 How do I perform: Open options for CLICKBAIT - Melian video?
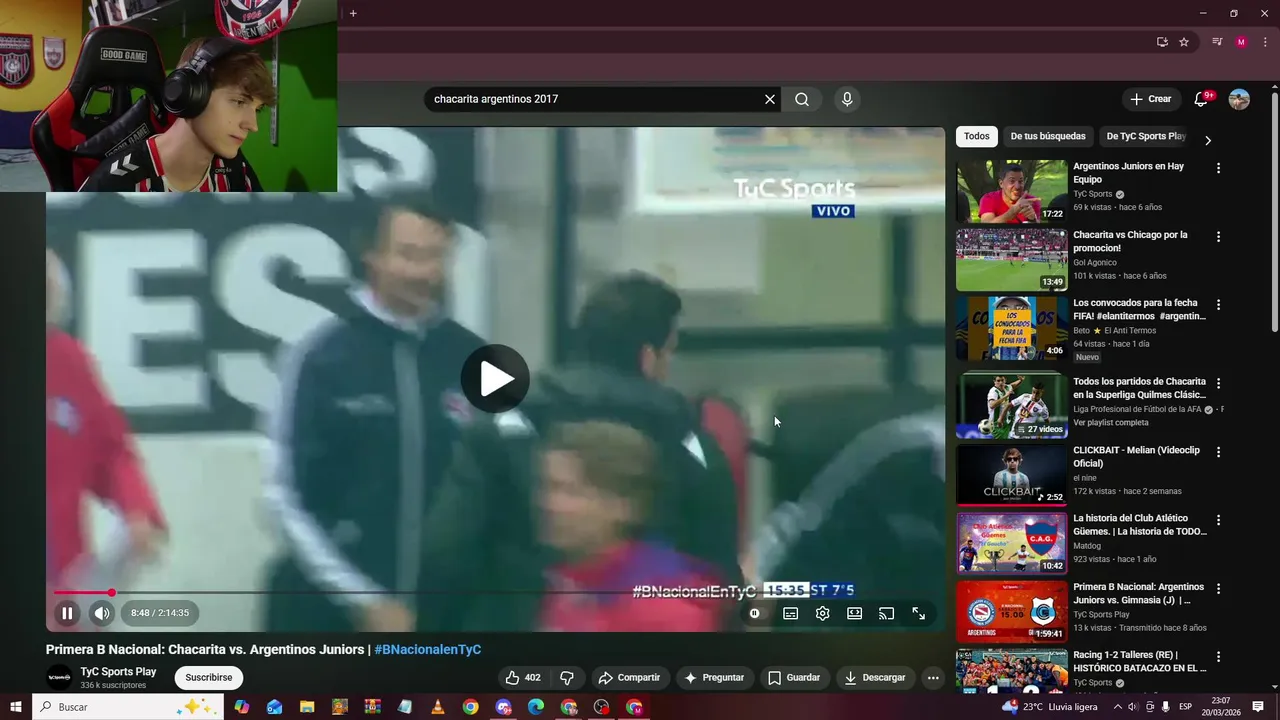click(1218, 452)
